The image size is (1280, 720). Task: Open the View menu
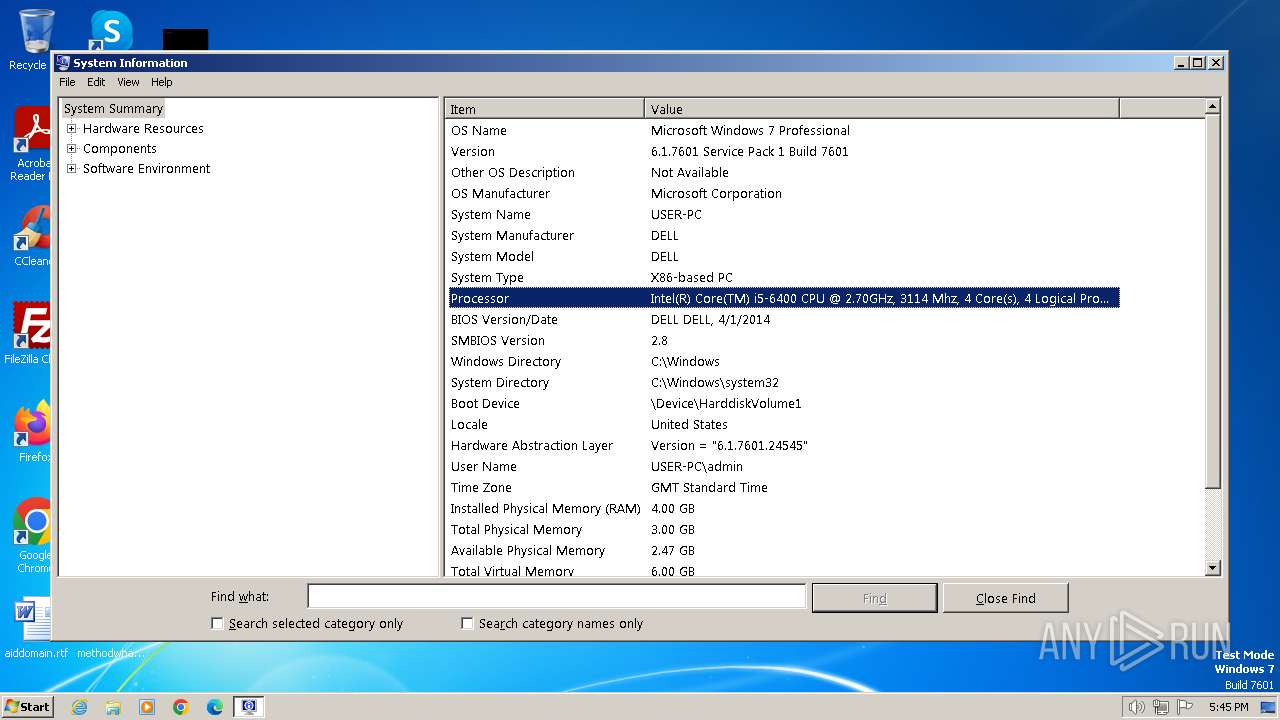click(128, 82)
